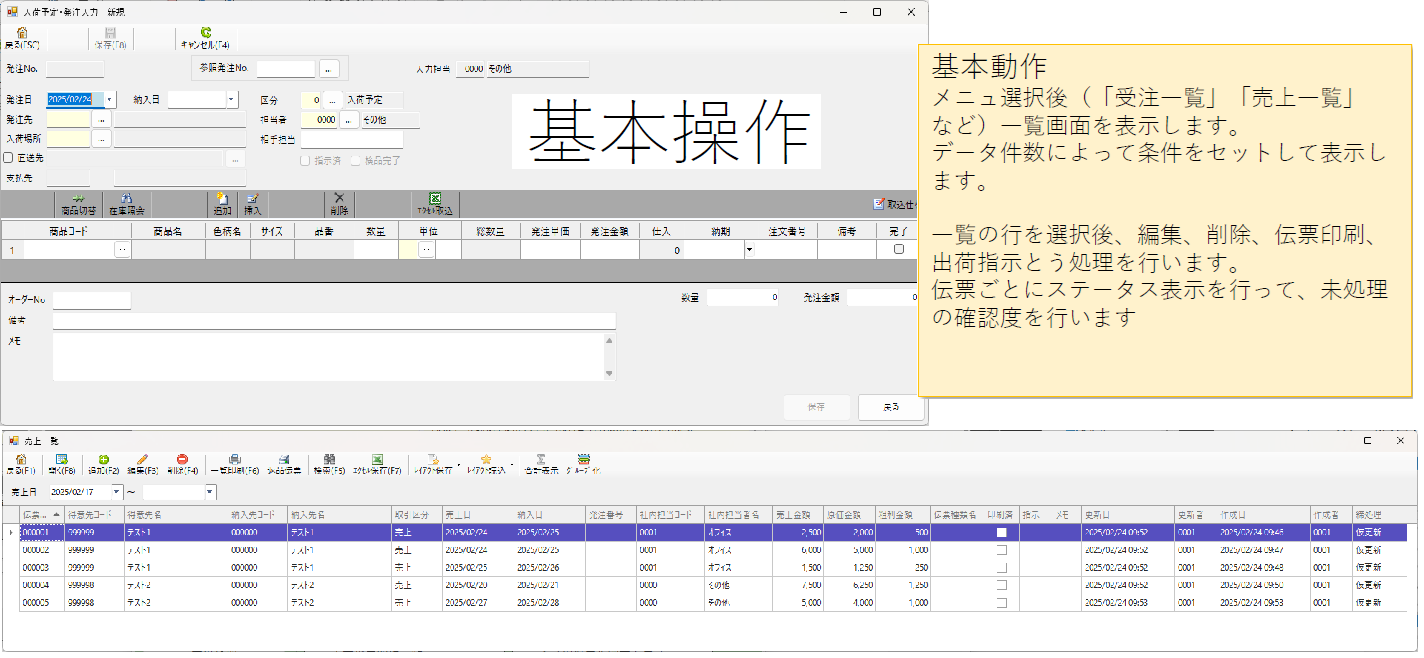Expand the 売上日 start date dropdown
Image resolution: width=1424 pixels, height=658 pixels.
pos(117,492)
